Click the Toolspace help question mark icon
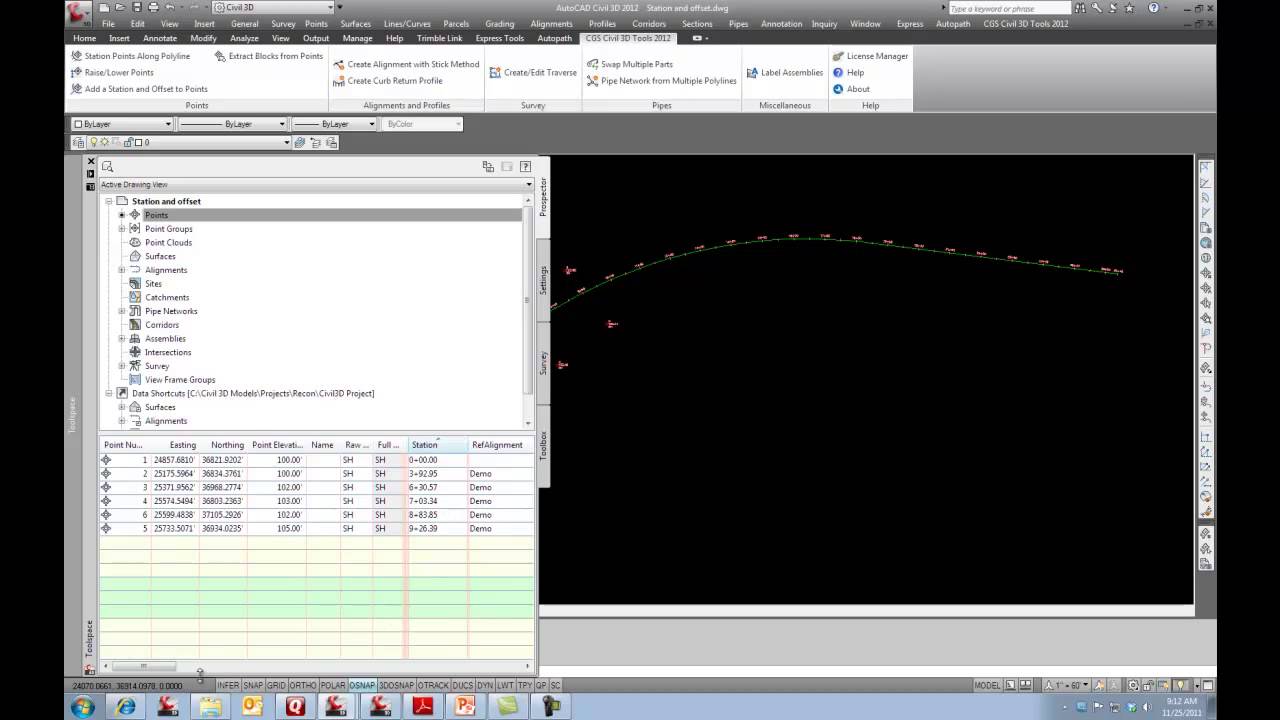The width and height of the screenshot is (1280, 720). pos(525,167)
